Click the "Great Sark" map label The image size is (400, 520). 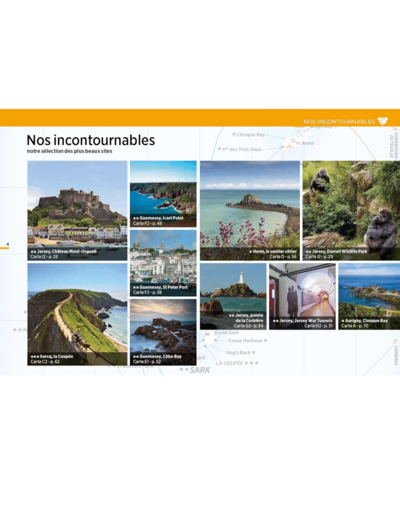tap(226, 333)
